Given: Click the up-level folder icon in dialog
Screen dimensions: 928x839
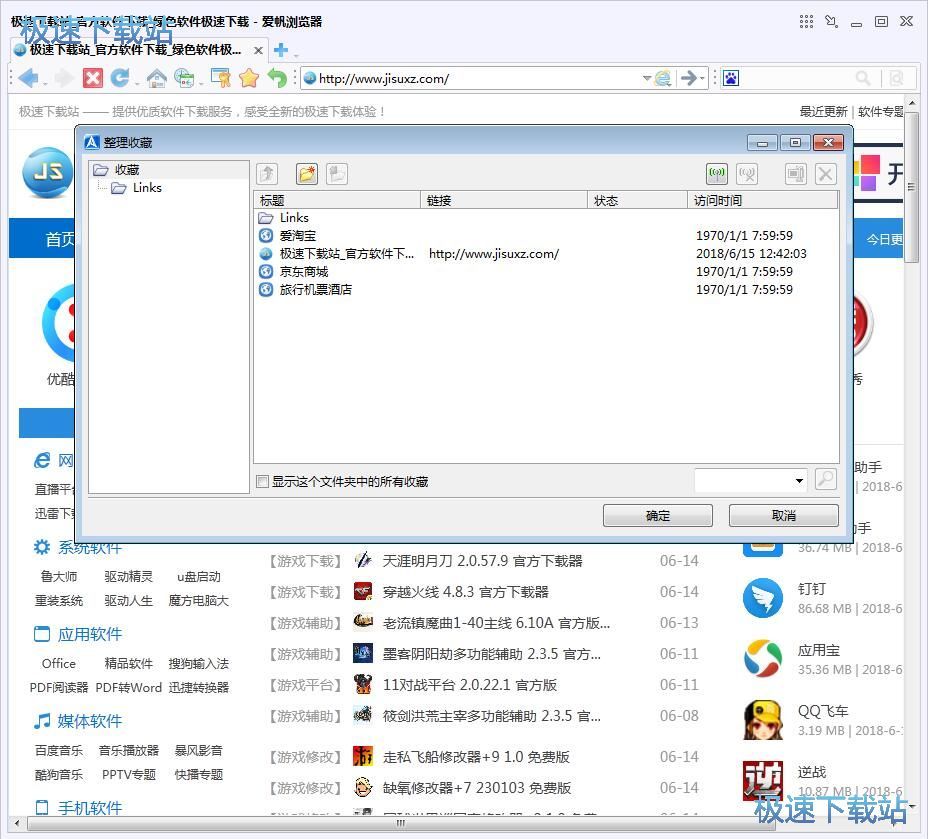Looking at the screenshot, I should pyautogui.click(x=267, y=174).
